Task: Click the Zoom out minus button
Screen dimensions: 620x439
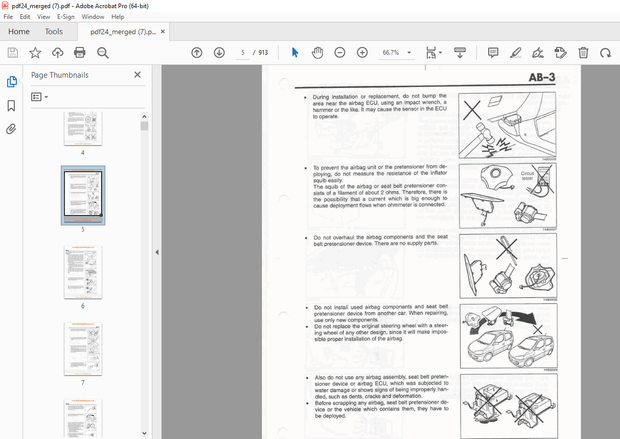Action: click(x=339, y=52)
